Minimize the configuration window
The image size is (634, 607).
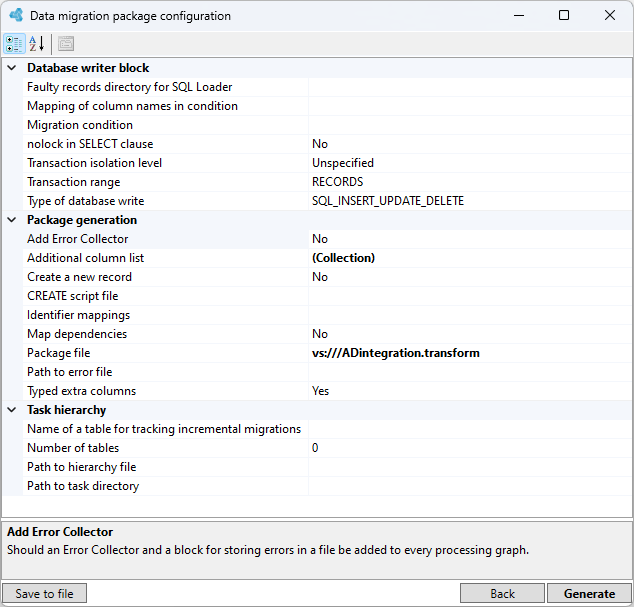pos(519,15)
